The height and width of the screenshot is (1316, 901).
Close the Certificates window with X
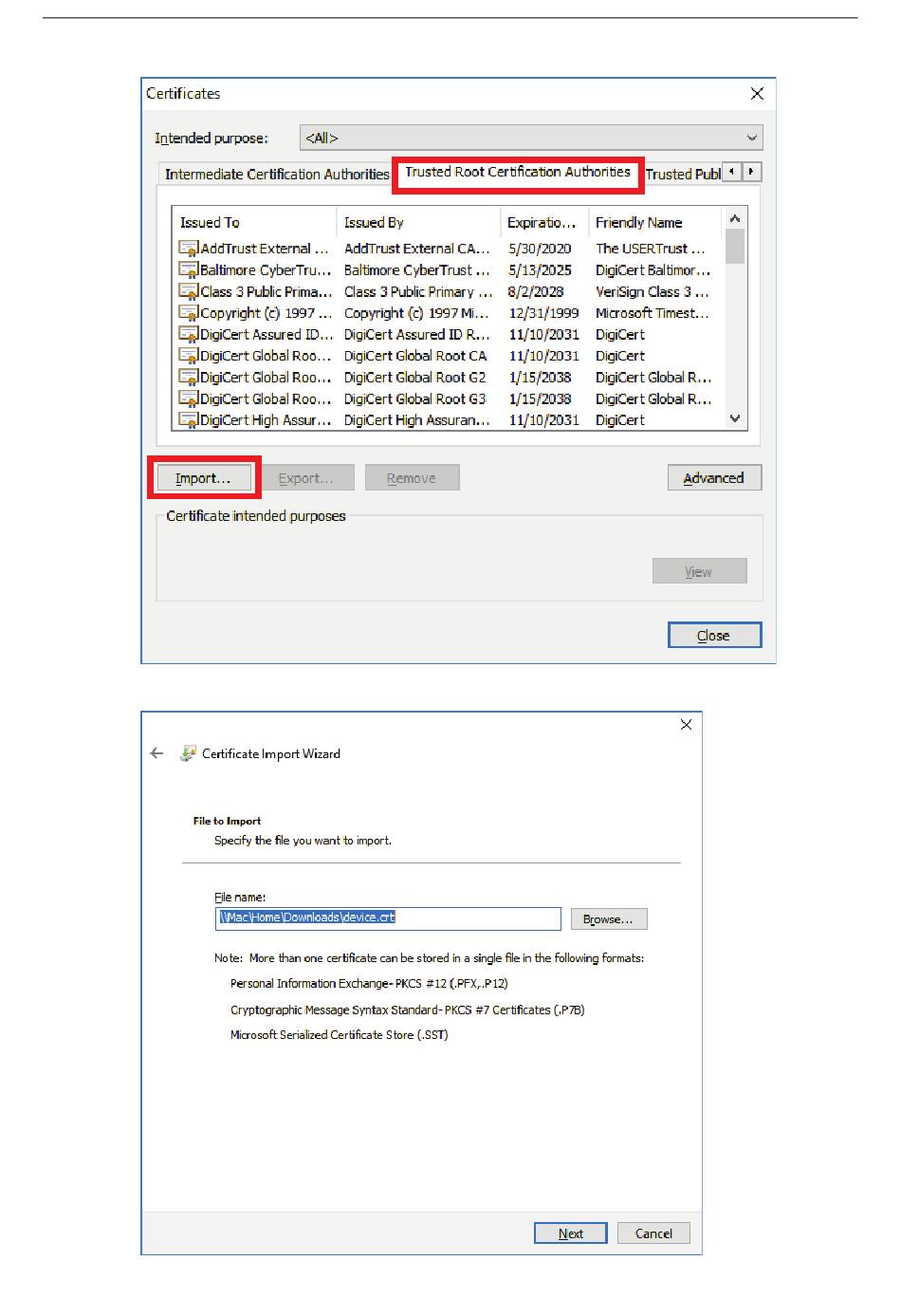[757, 93]
